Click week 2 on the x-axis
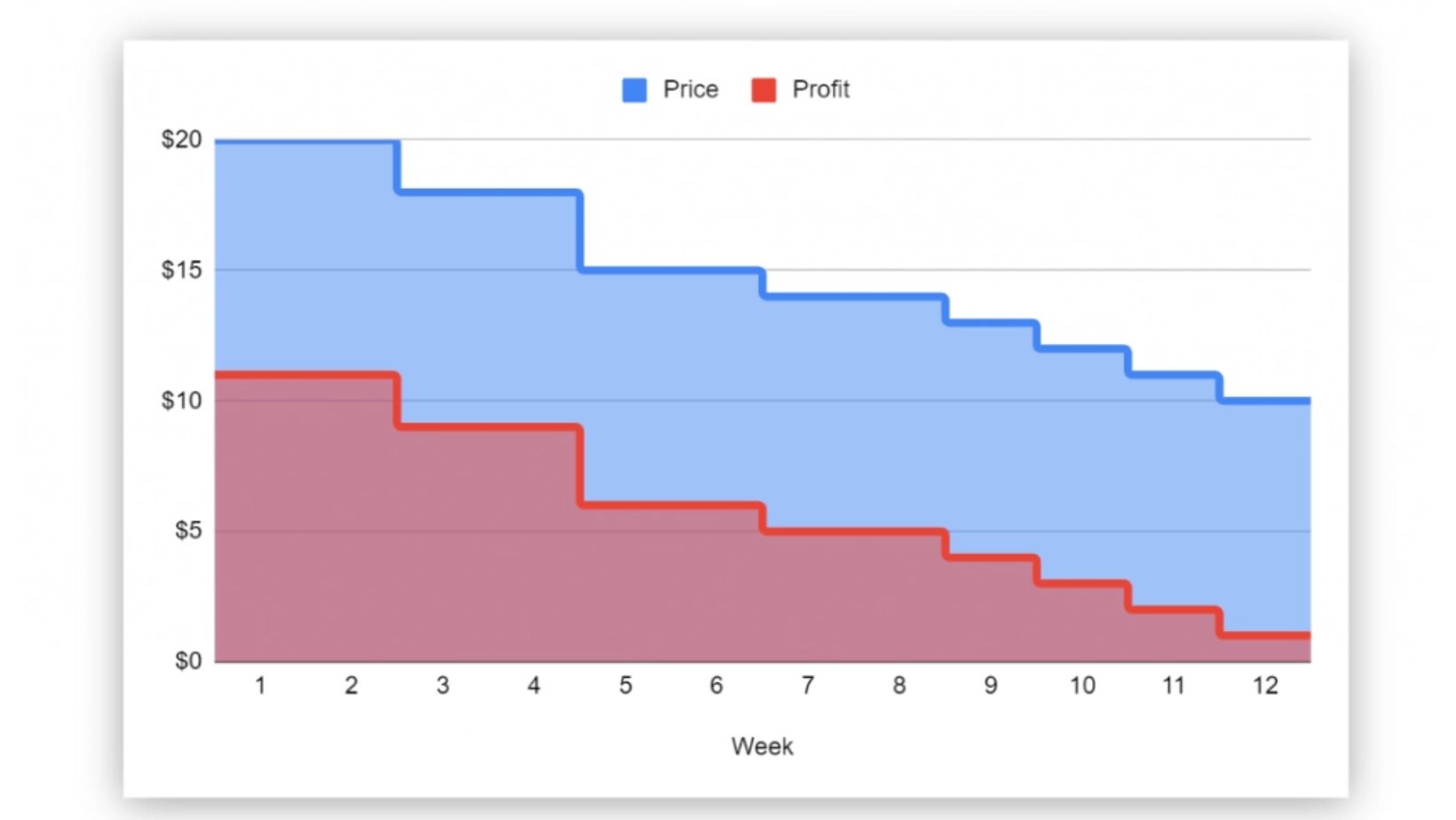Screen dimensions: 1456x820 (351, 686)
